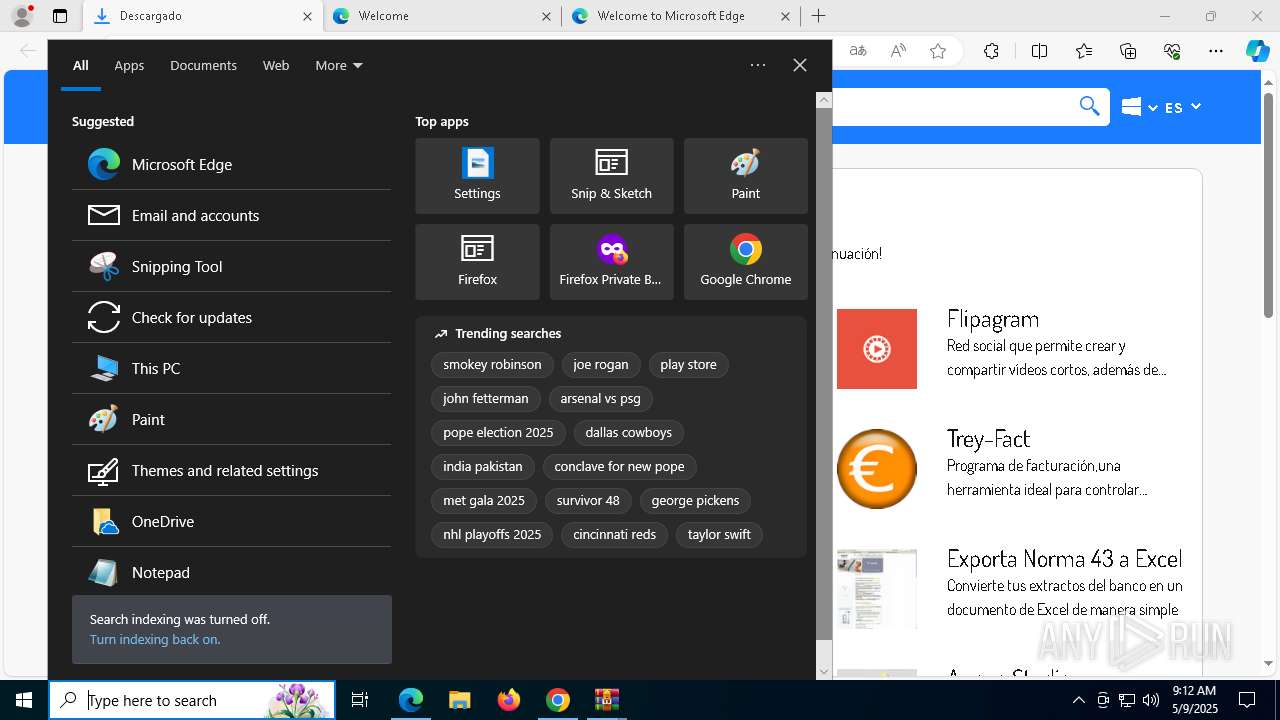Open Check for updates suggestion
The height and width of the screenshot is (720, 1280).
(232, 317)
